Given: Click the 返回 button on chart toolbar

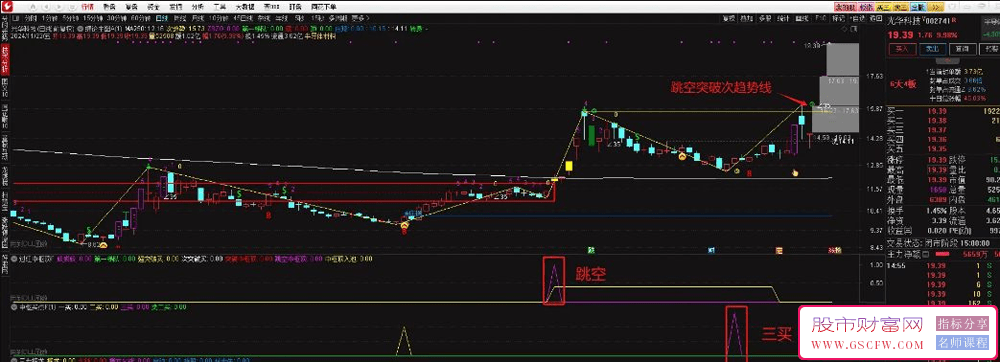Looking at the screenshot, I should click(875, 18).
